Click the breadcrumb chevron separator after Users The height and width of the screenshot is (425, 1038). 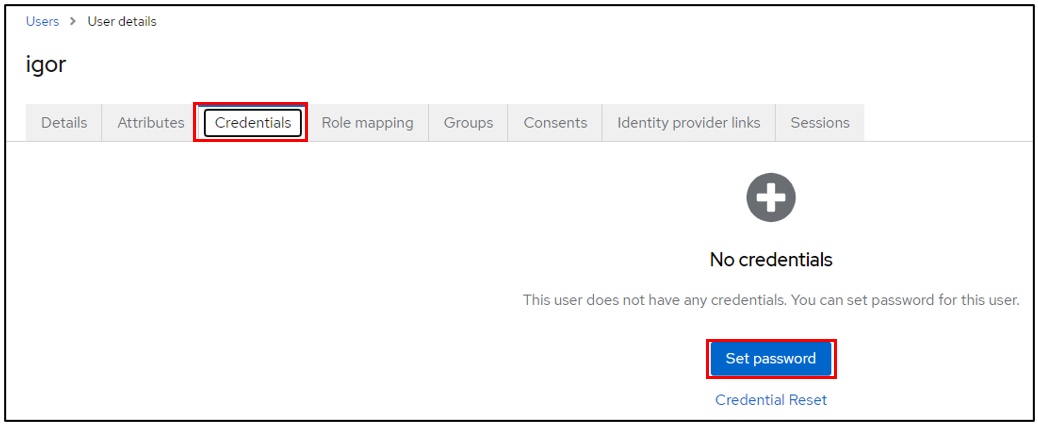[x=73, y=22]
